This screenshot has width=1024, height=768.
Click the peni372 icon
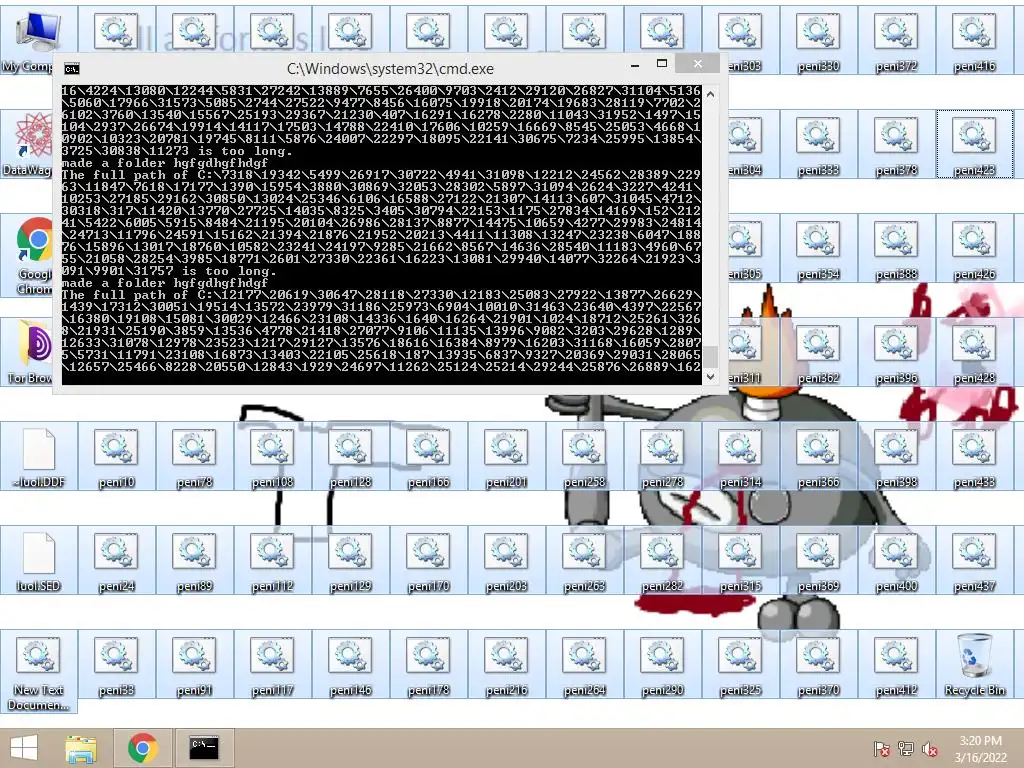click(x=897, y=40)
